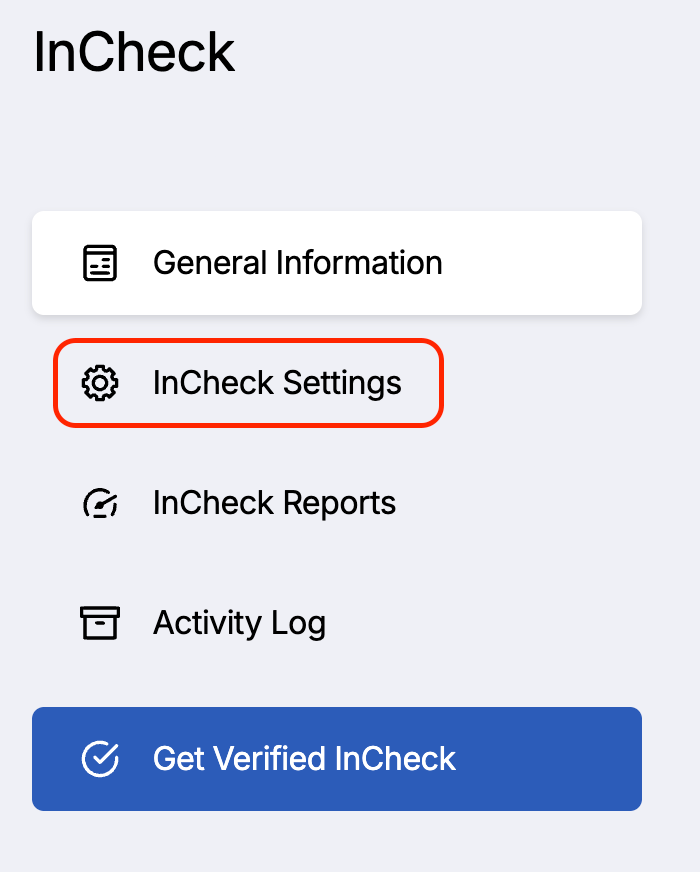Click the archive box icon for Activity Log

point(100,623)
